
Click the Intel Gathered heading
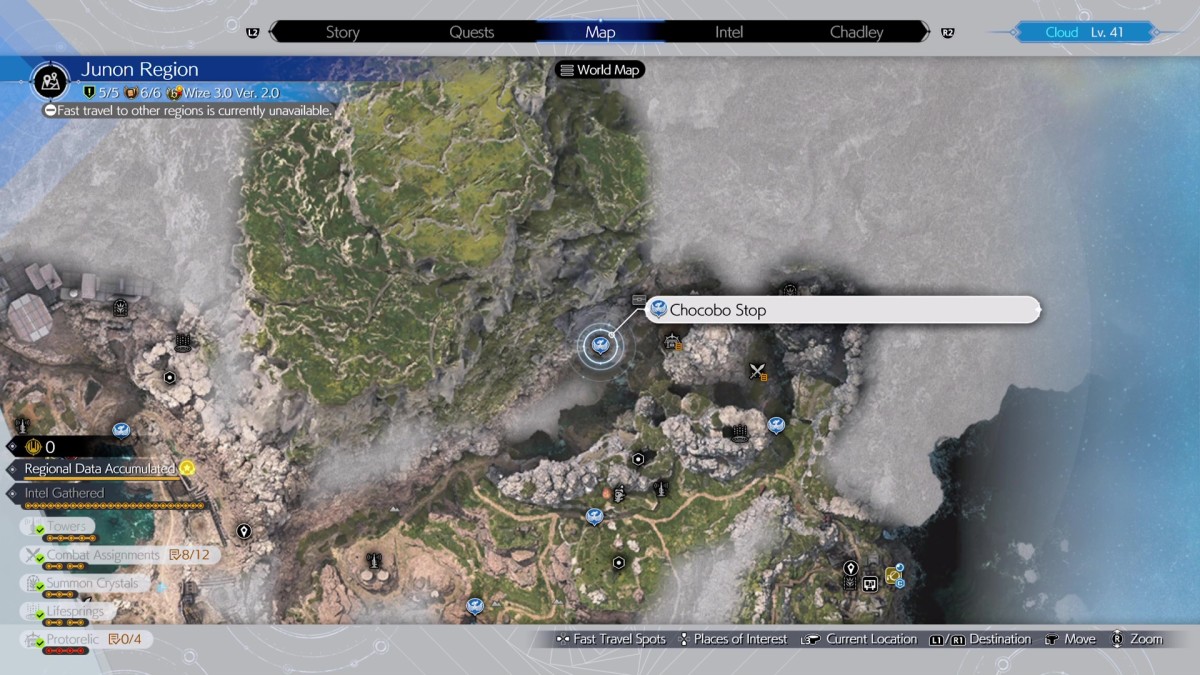pyautogui.click(x=64, y=493)
